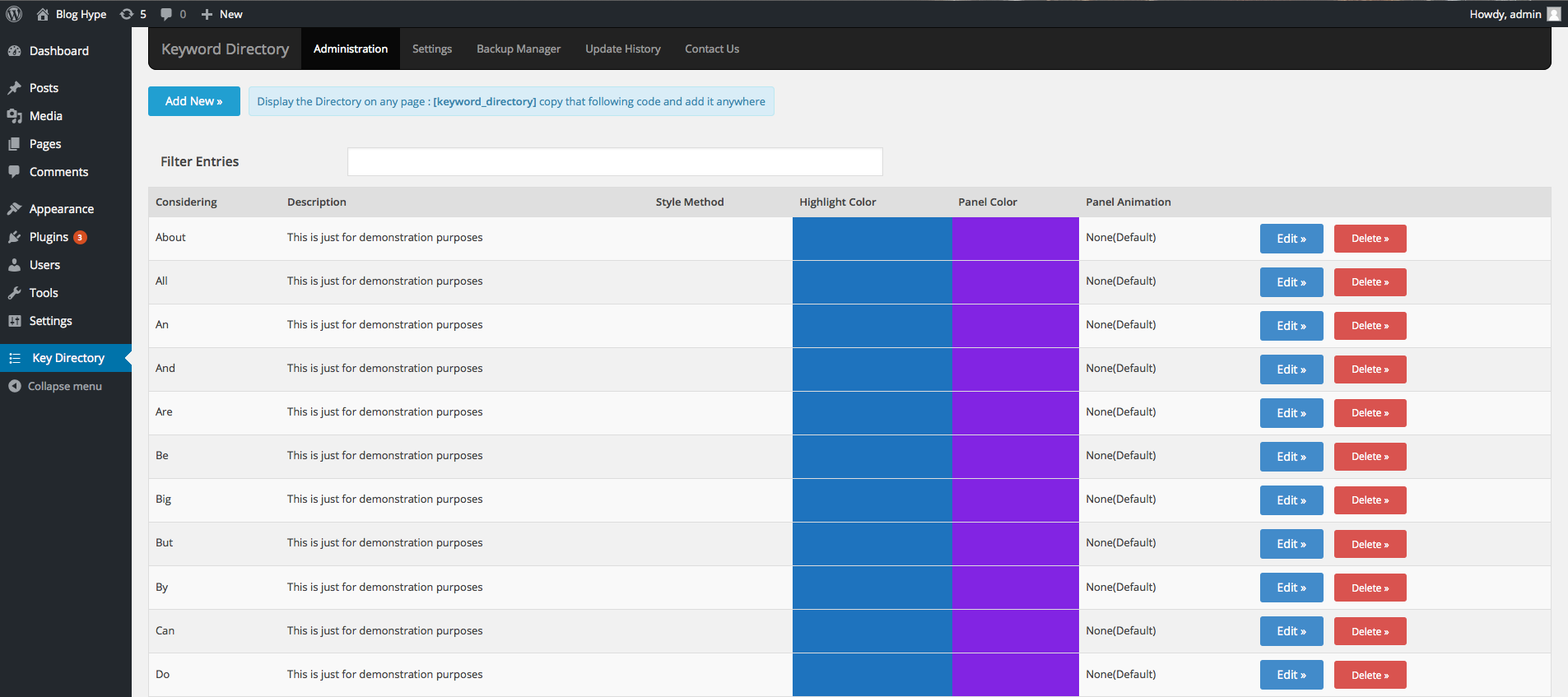Click the WordPress logo icon
1568x697 pixels.
(x=14, y=14)
